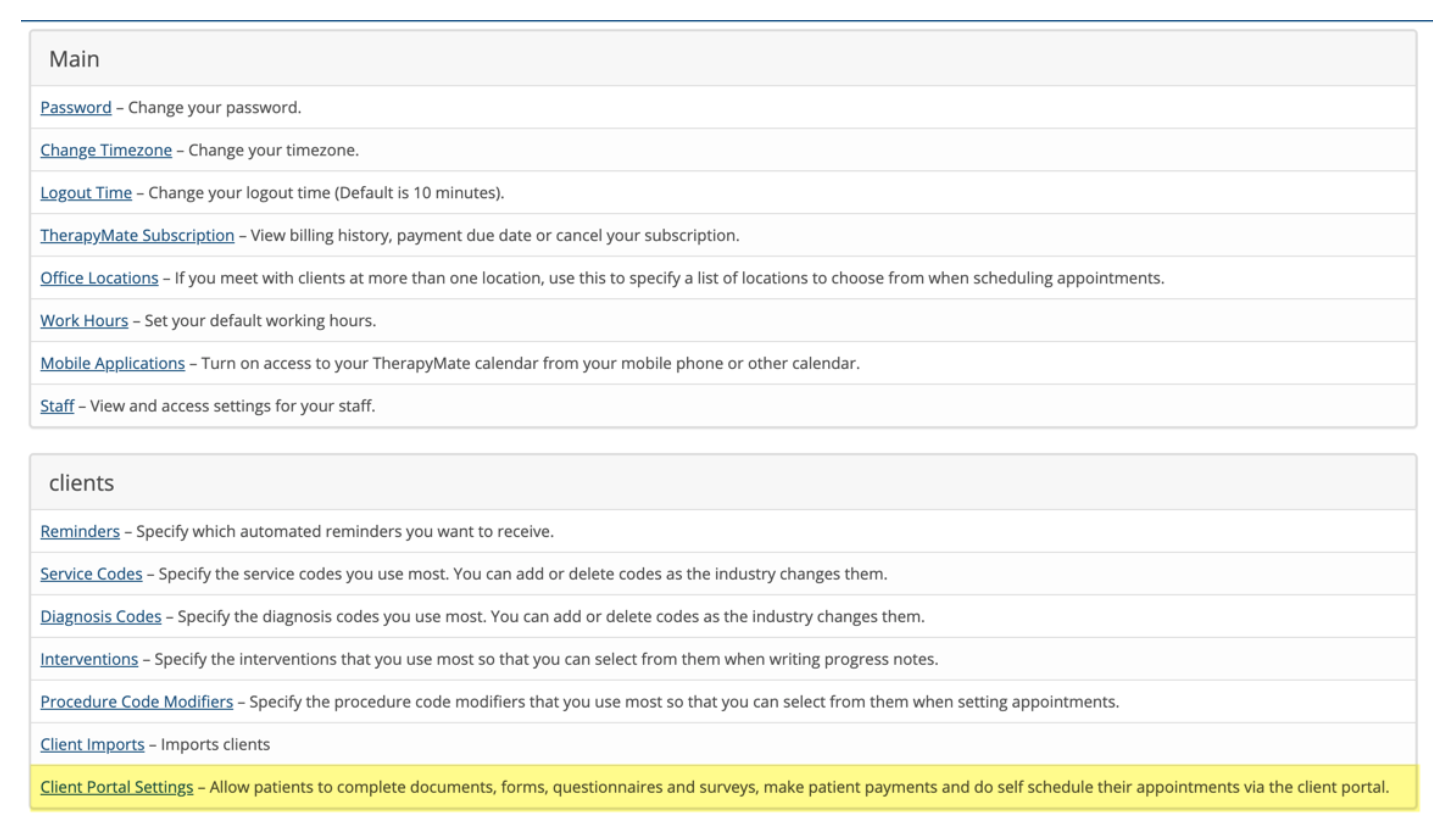Click the 'Change your timezone.' description text
The image size is (1452, 832).
point(273,150)
